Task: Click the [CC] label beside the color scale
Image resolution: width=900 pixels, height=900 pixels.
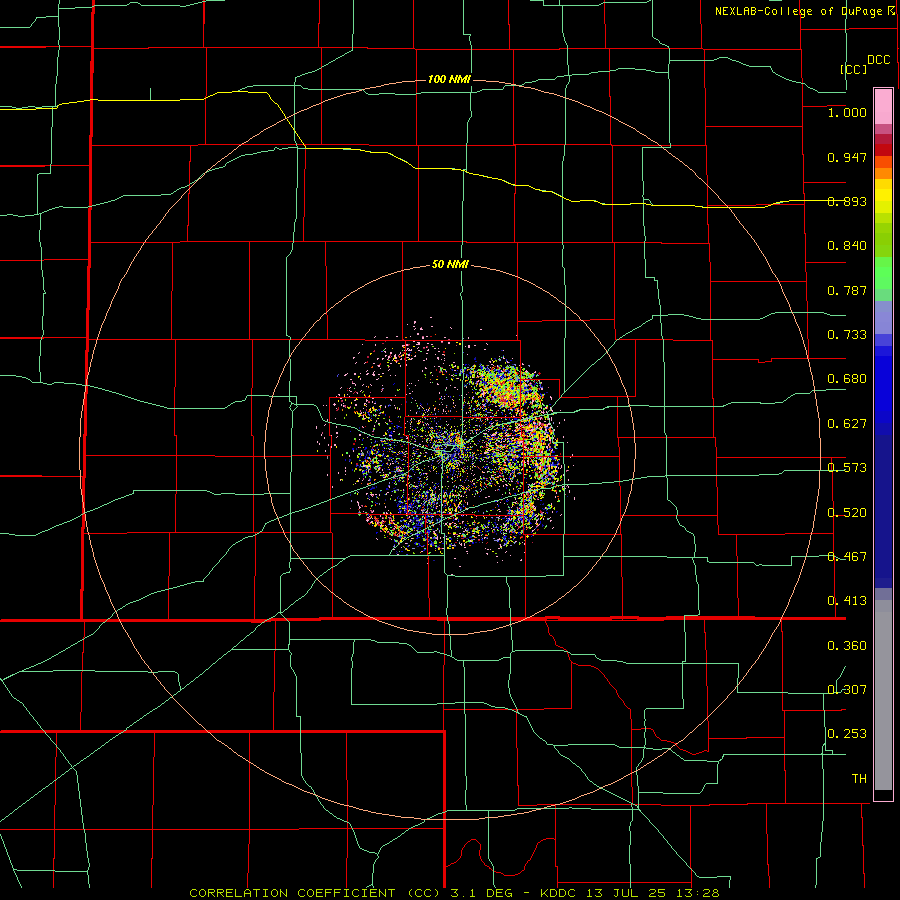Action: pos(854,69)
